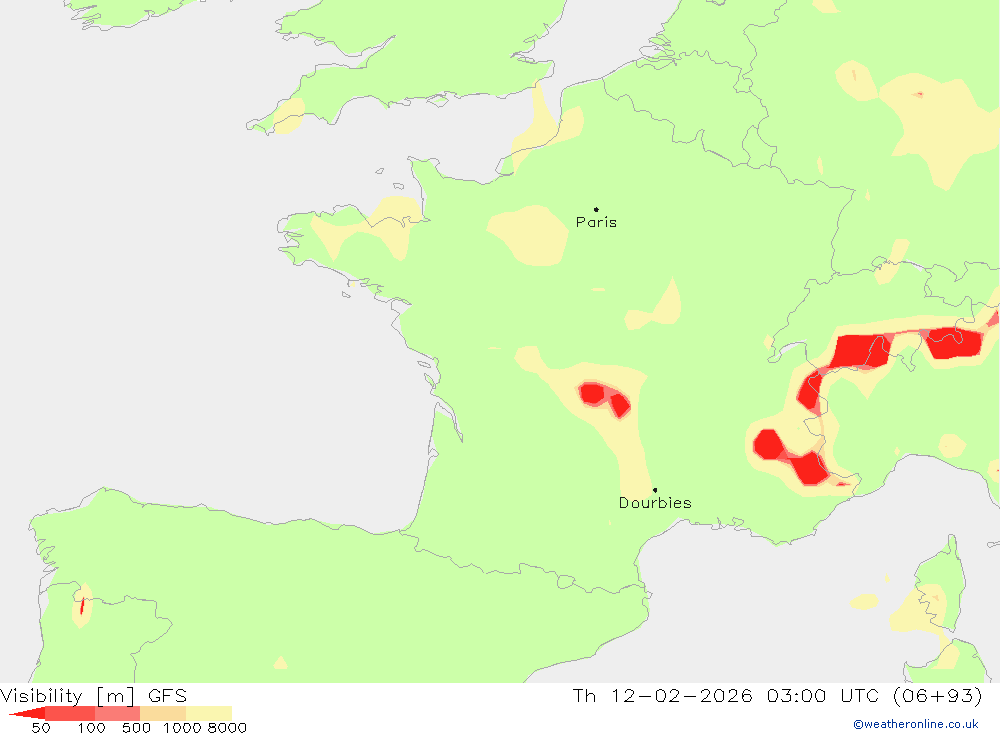Click the legend value '500'
The width and height of the screenshot is (1000, 733).
tap(136, 728)
